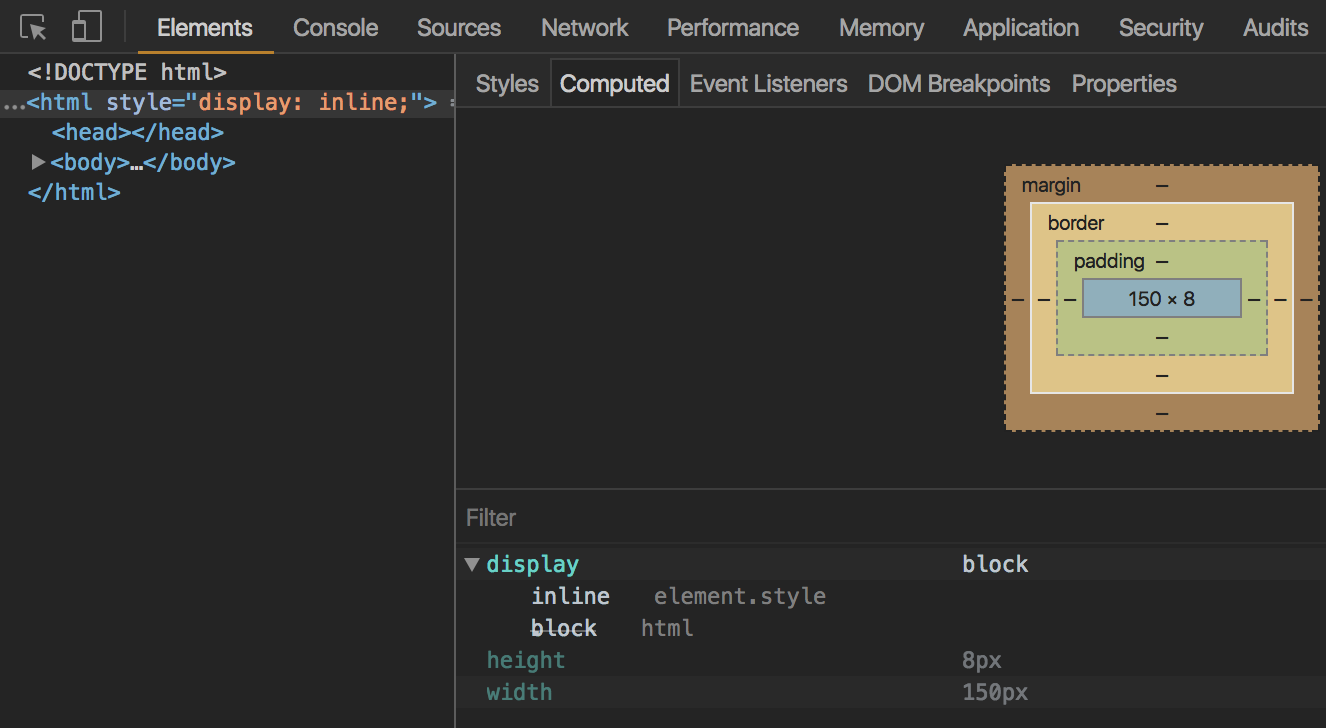
Task: Go to the Performance tab
Action: pyautogui.click(x=732, y=28)
